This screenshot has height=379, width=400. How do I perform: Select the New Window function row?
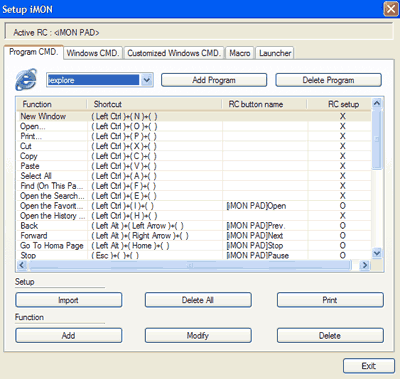point(194,116)
